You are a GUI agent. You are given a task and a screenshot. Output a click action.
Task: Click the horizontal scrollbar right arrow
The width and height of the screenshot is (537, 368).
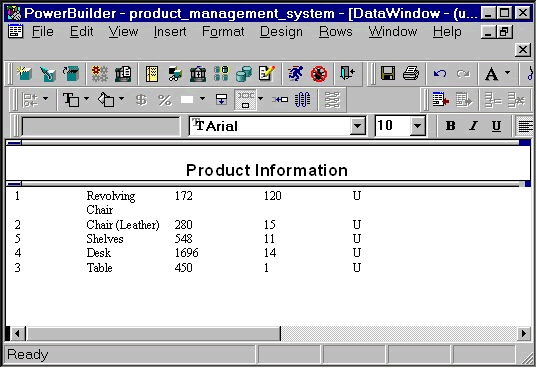point(524,333)
